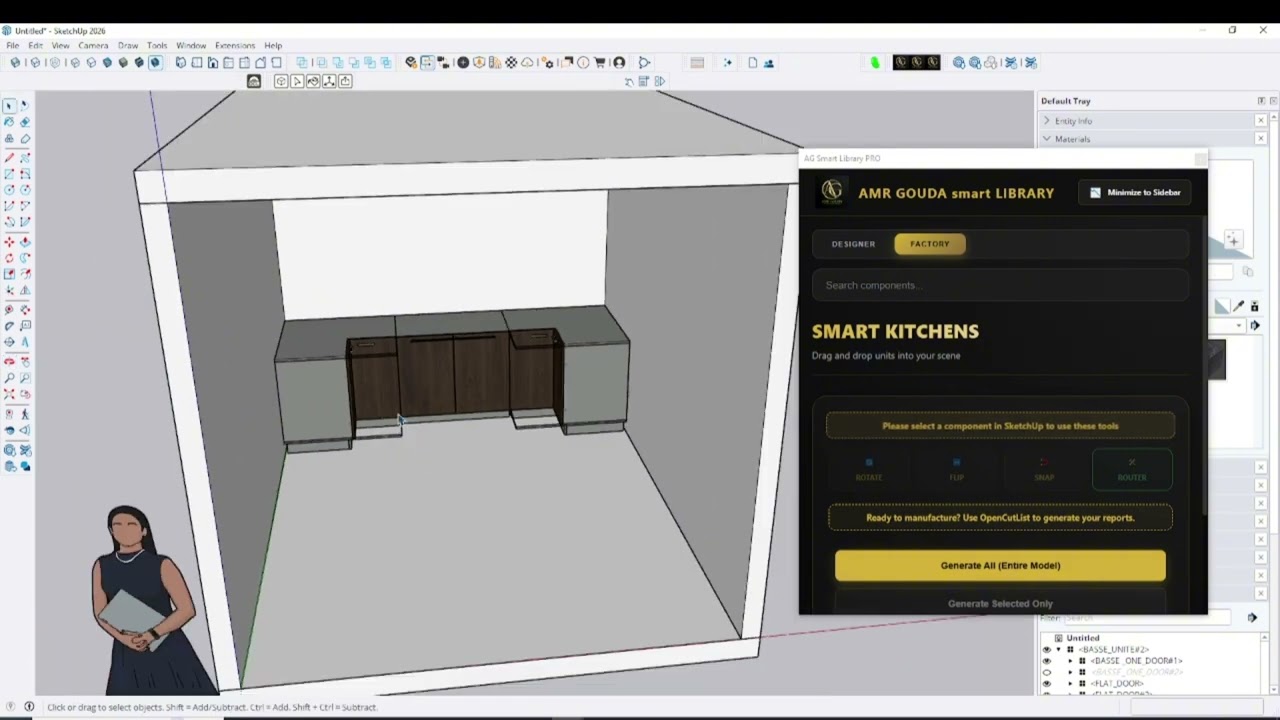This screenshot has height=720, width=1280.
Task: Expand the Entity Info panel
Action: [1047, 121]
